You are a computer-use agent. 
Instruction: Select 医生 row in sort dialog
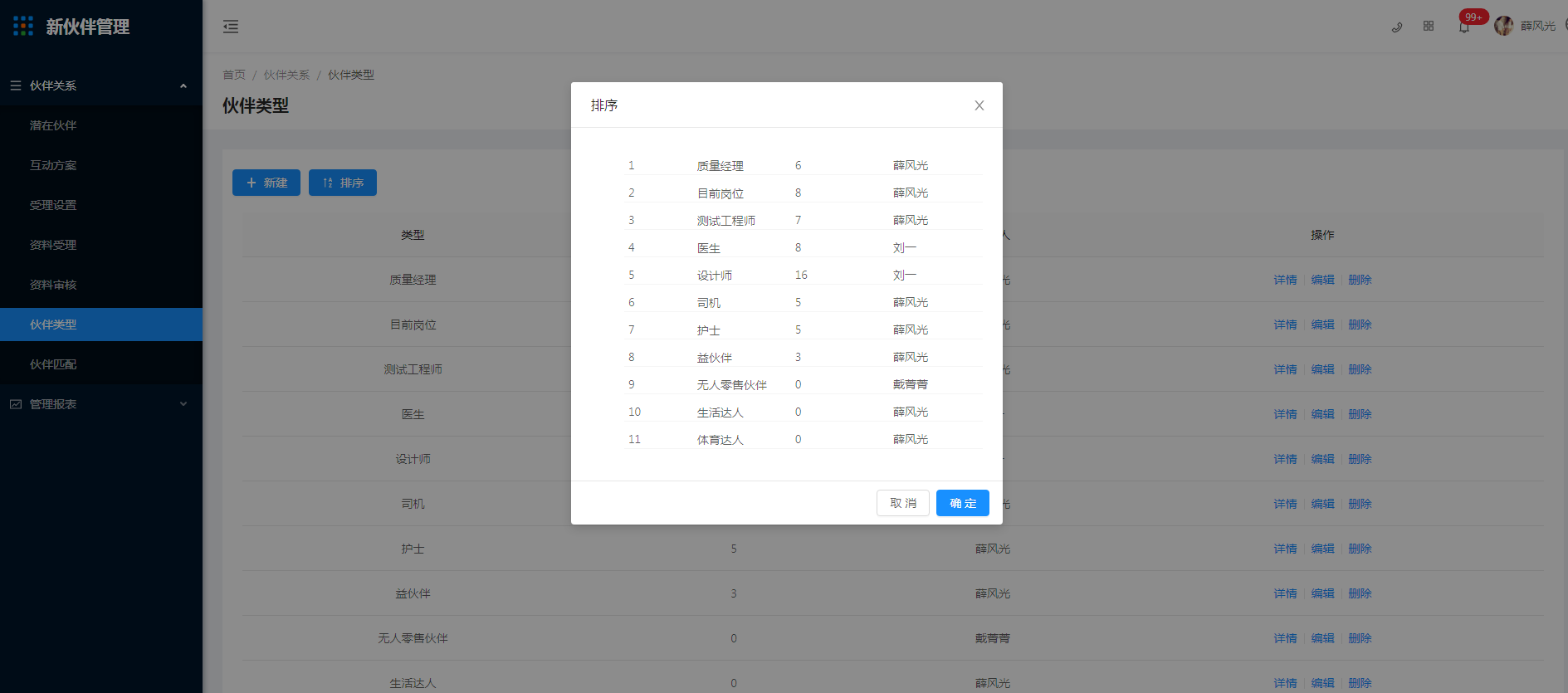pyautogui.click(x=804, y=247)
